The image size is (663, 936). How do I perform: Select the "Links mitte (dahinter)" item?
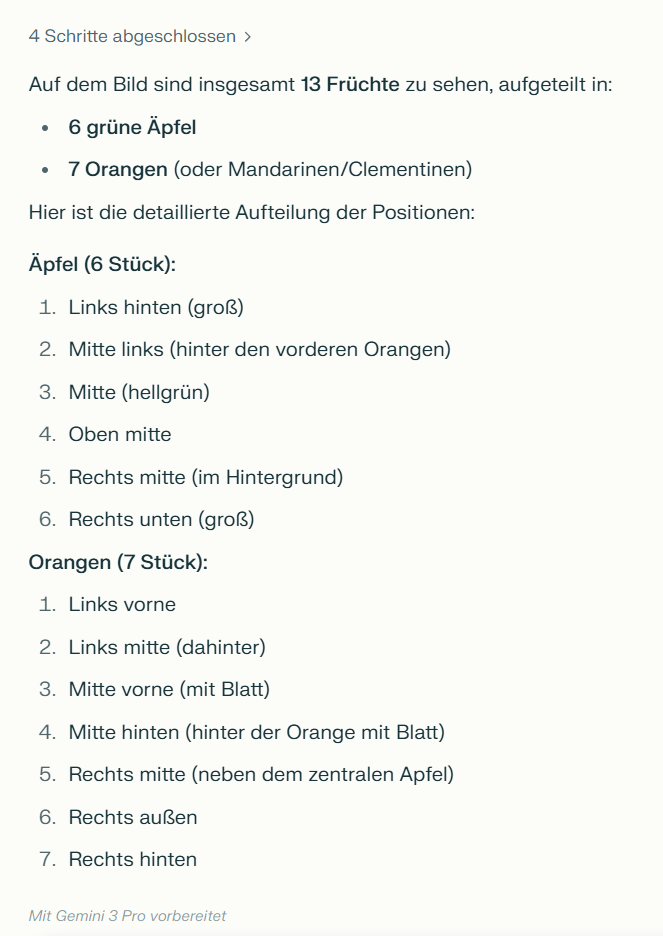click(167, 647)
